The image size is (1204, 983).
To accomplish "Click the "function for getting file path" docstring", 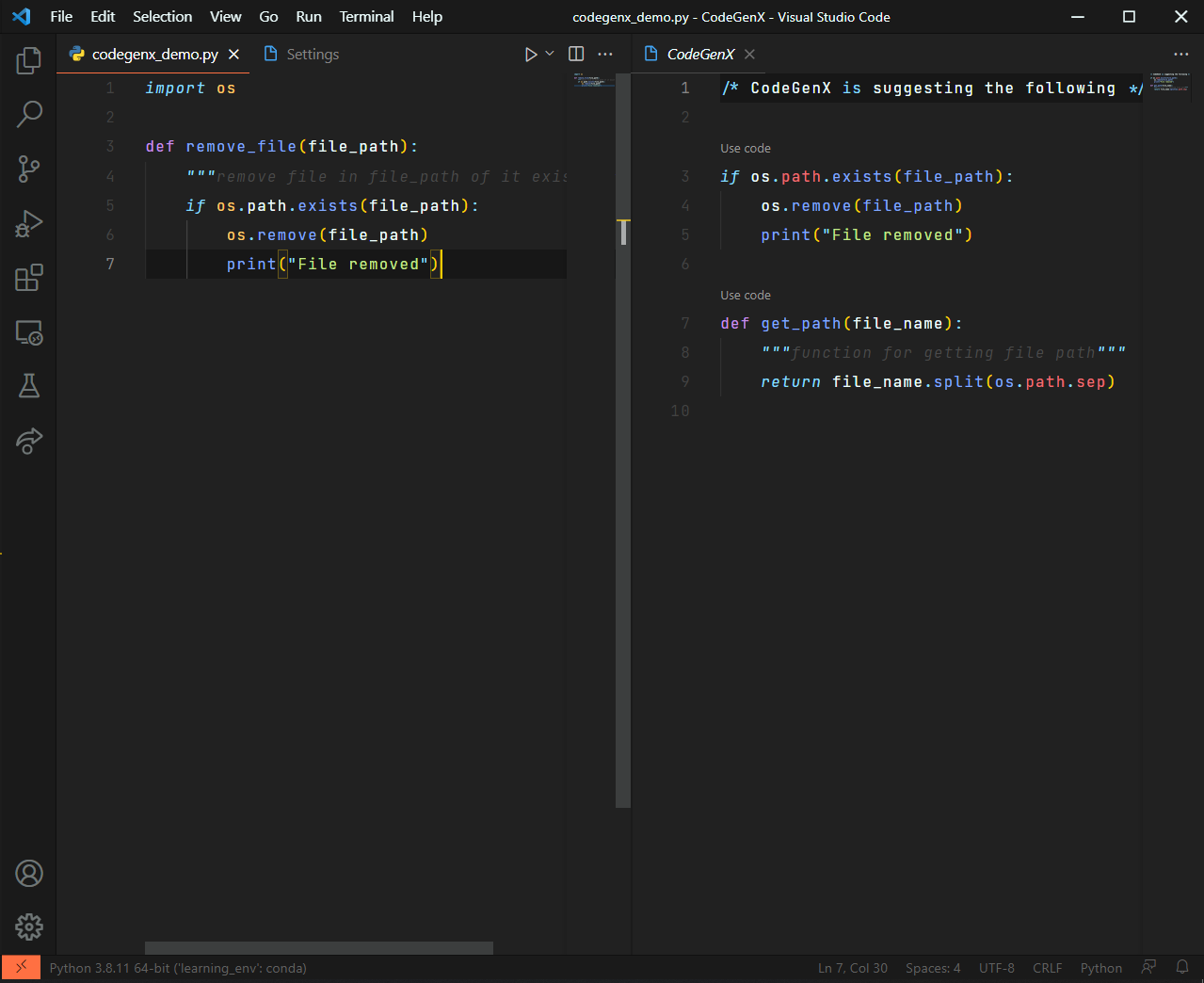I will pyautogui.click(x=943, y=353).
